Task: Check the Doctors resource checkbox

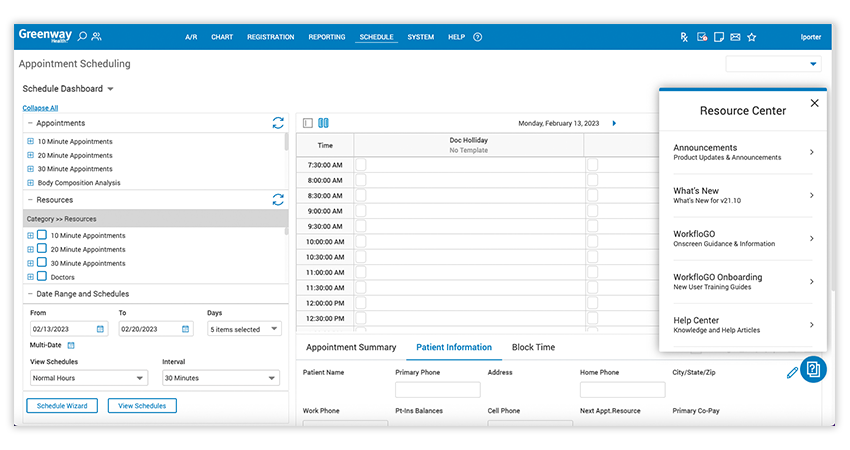Action: [42, 277]
